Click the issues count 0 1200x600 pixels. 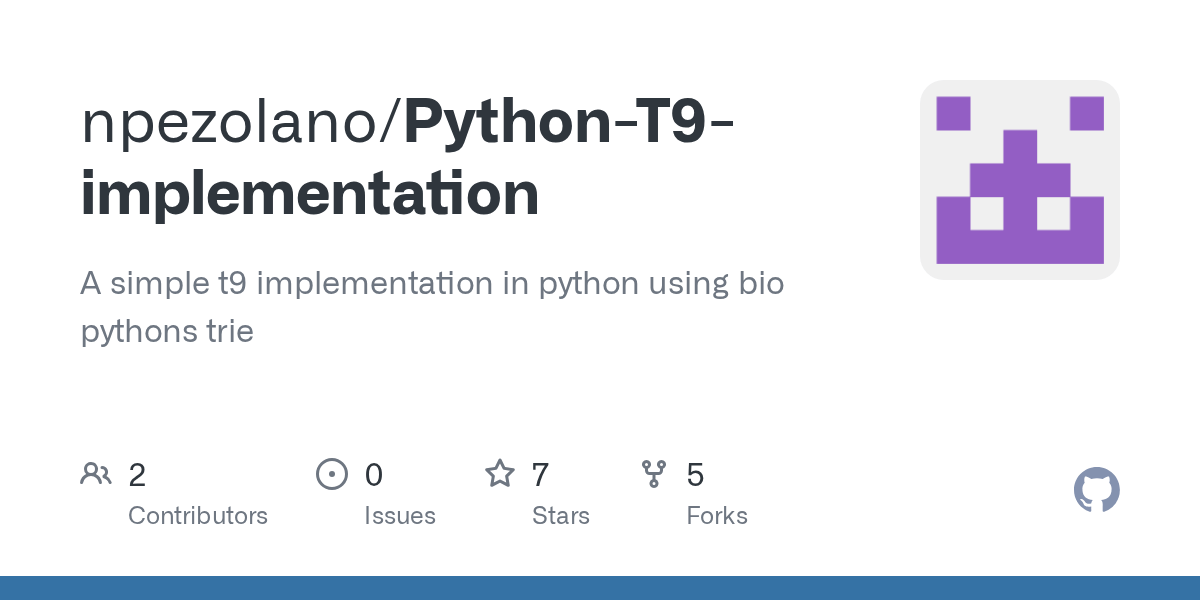[374, 474]
